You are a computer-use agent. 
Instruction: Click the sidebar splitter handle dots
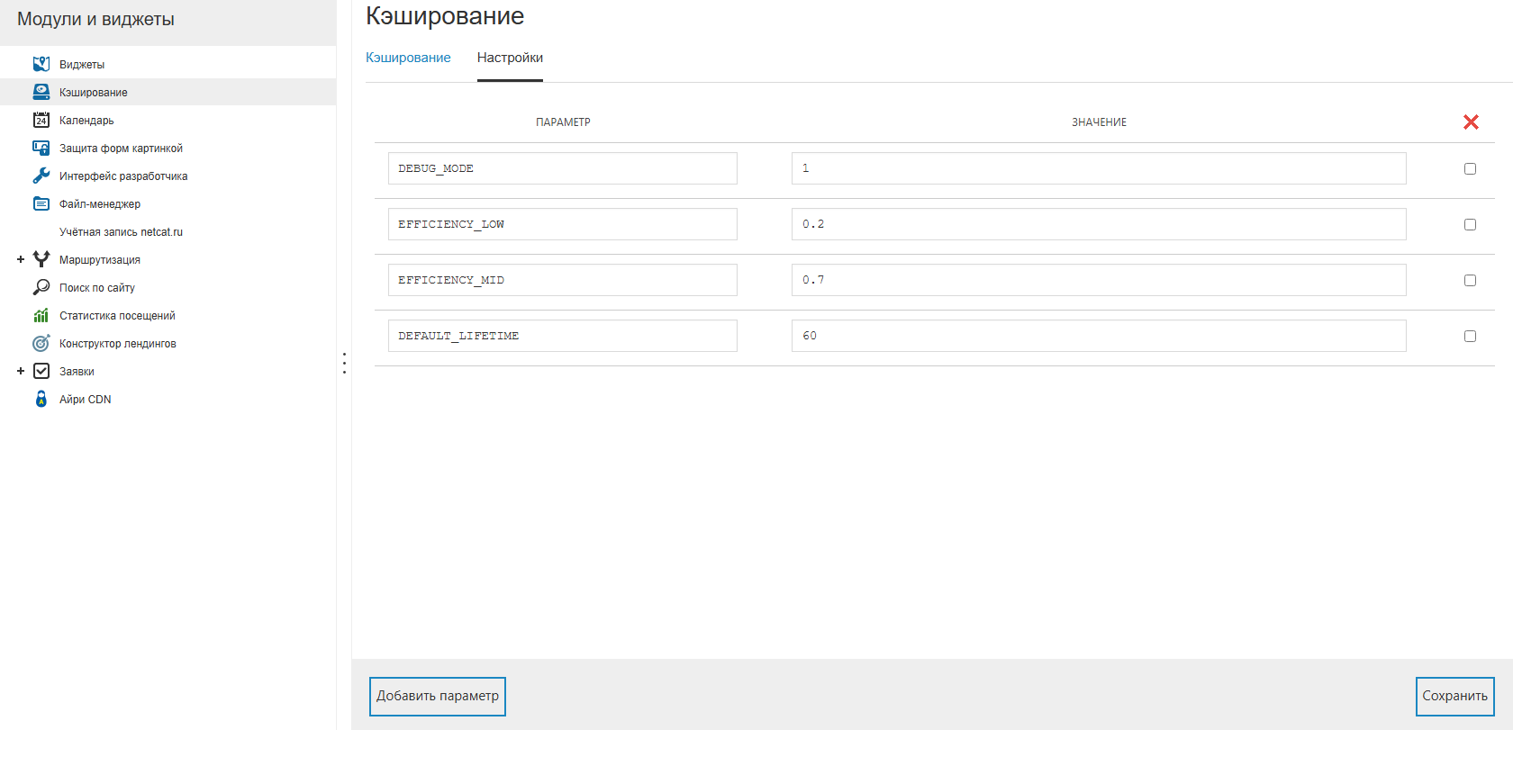point(344,363)
